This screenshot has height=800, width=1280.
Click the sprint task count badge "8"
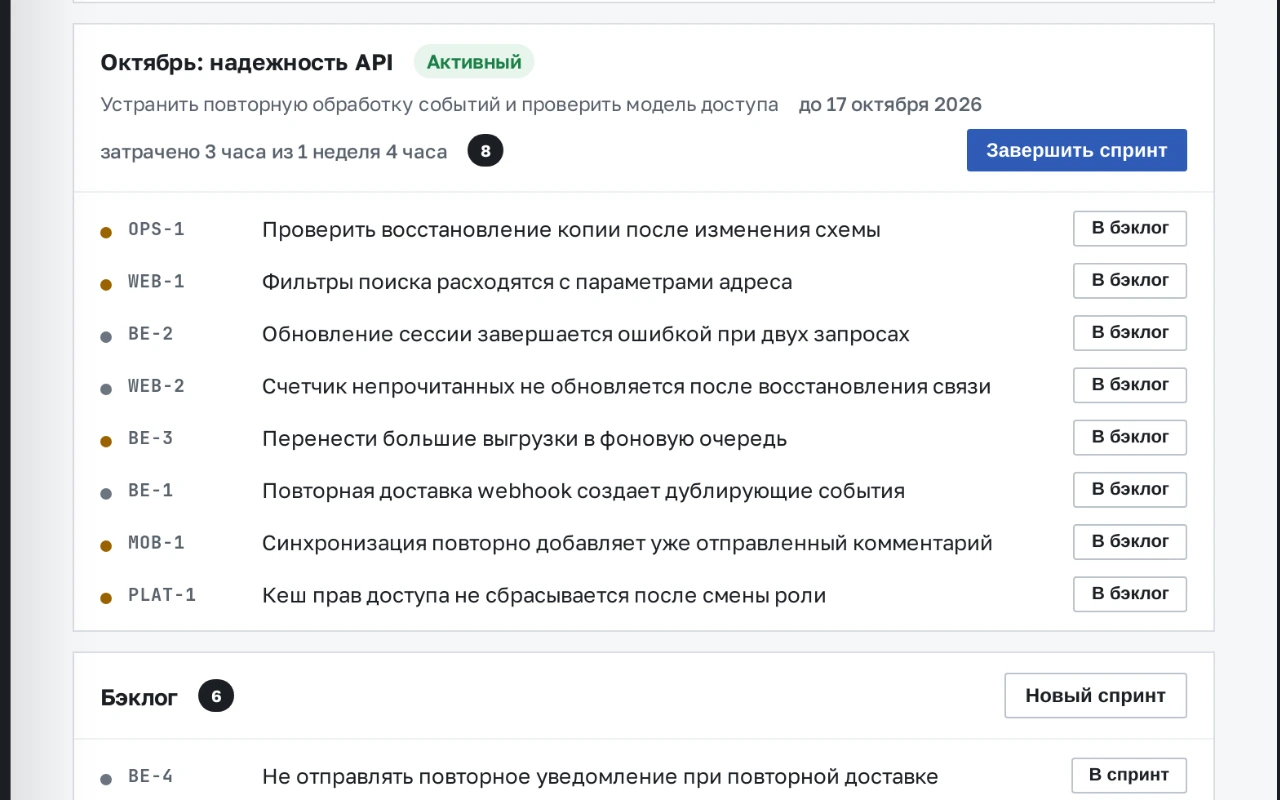486,151
